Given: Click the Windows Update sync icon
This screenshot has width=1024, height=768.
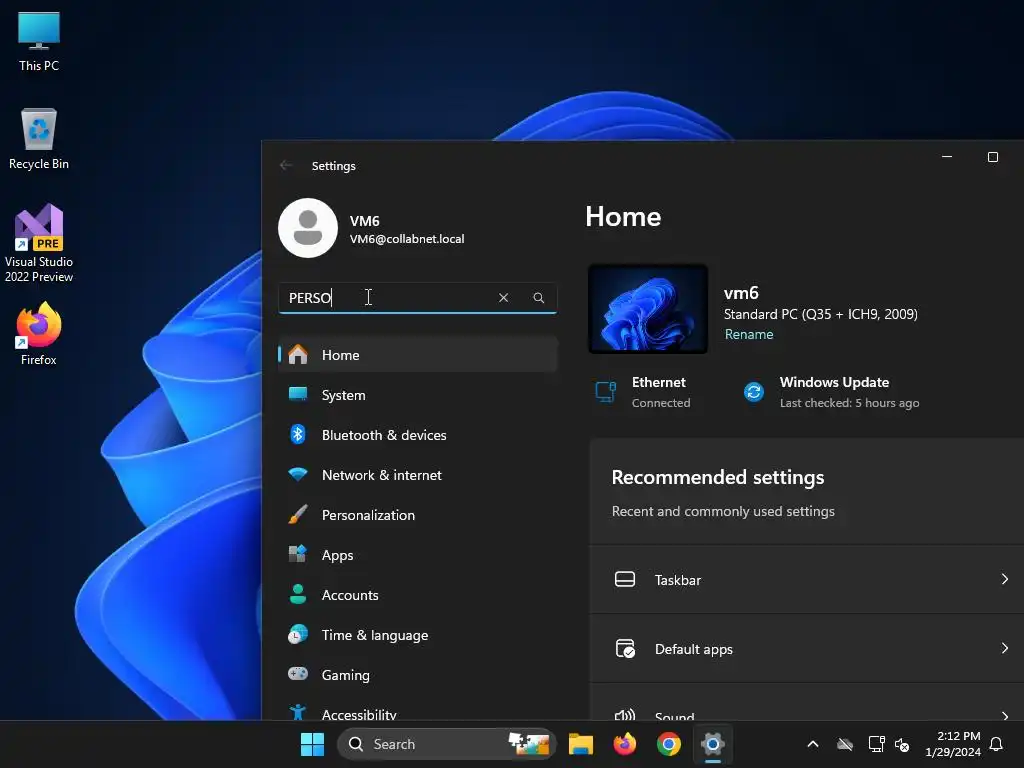Looking at the screenshot, I should [754, 392].
